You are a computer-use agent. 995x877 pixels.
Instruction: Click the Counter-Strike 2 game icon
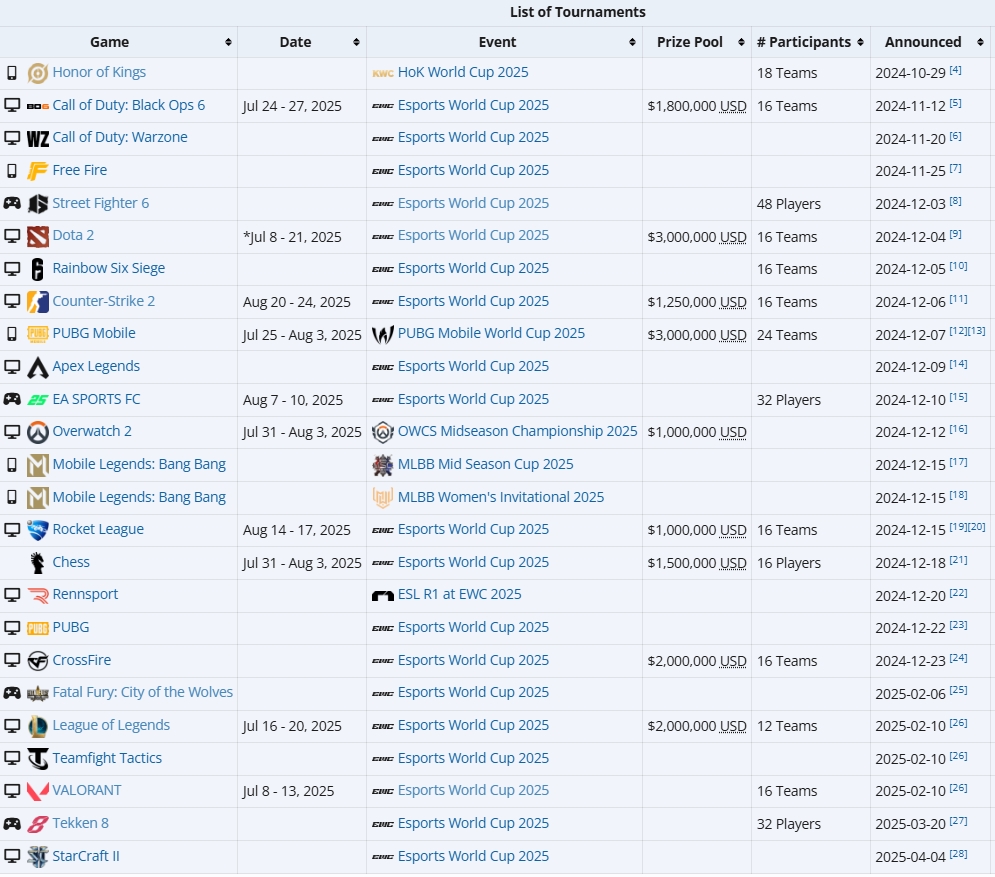pos(38,302)
